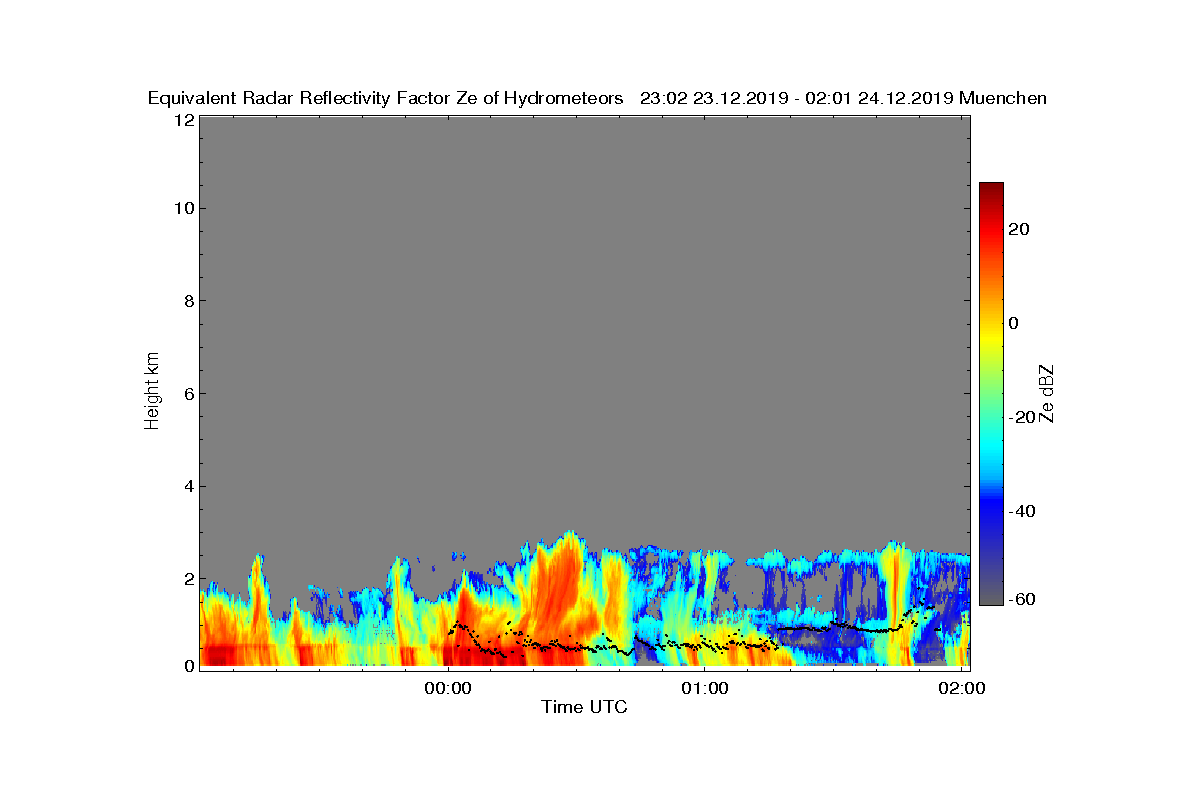Click the colorbar value -40
This screenshot has width=1200, height=800.
[1019, 511]
